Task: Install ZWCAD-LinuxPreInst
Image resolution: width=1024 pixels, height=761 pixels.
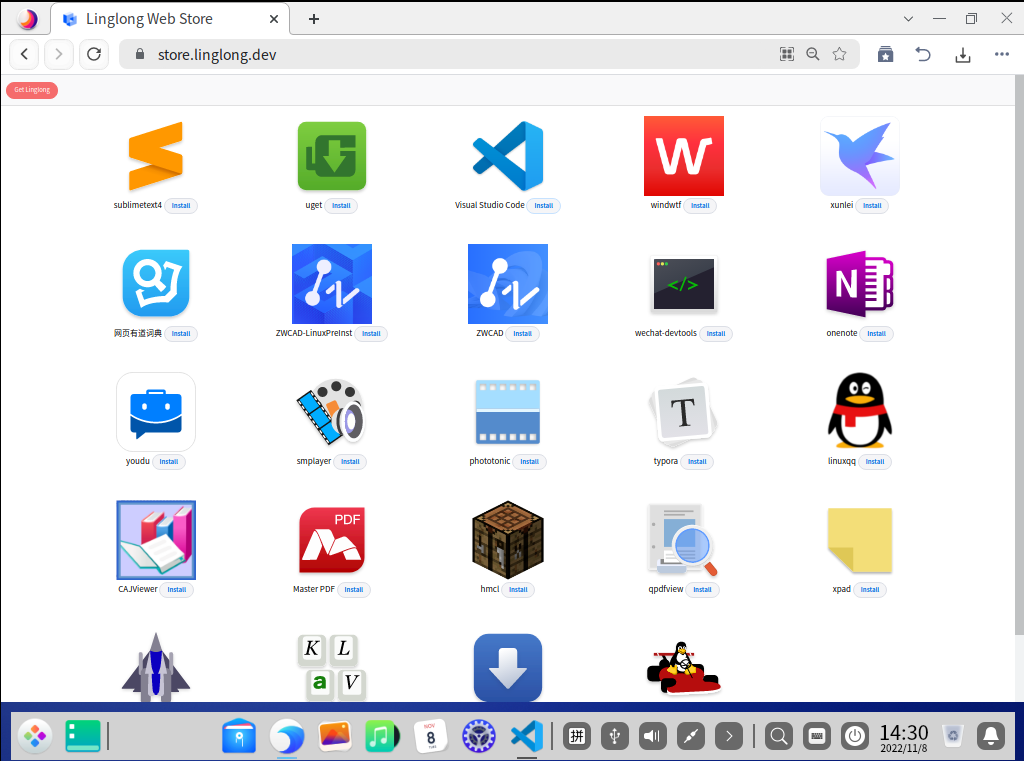Action: point(371,334)
